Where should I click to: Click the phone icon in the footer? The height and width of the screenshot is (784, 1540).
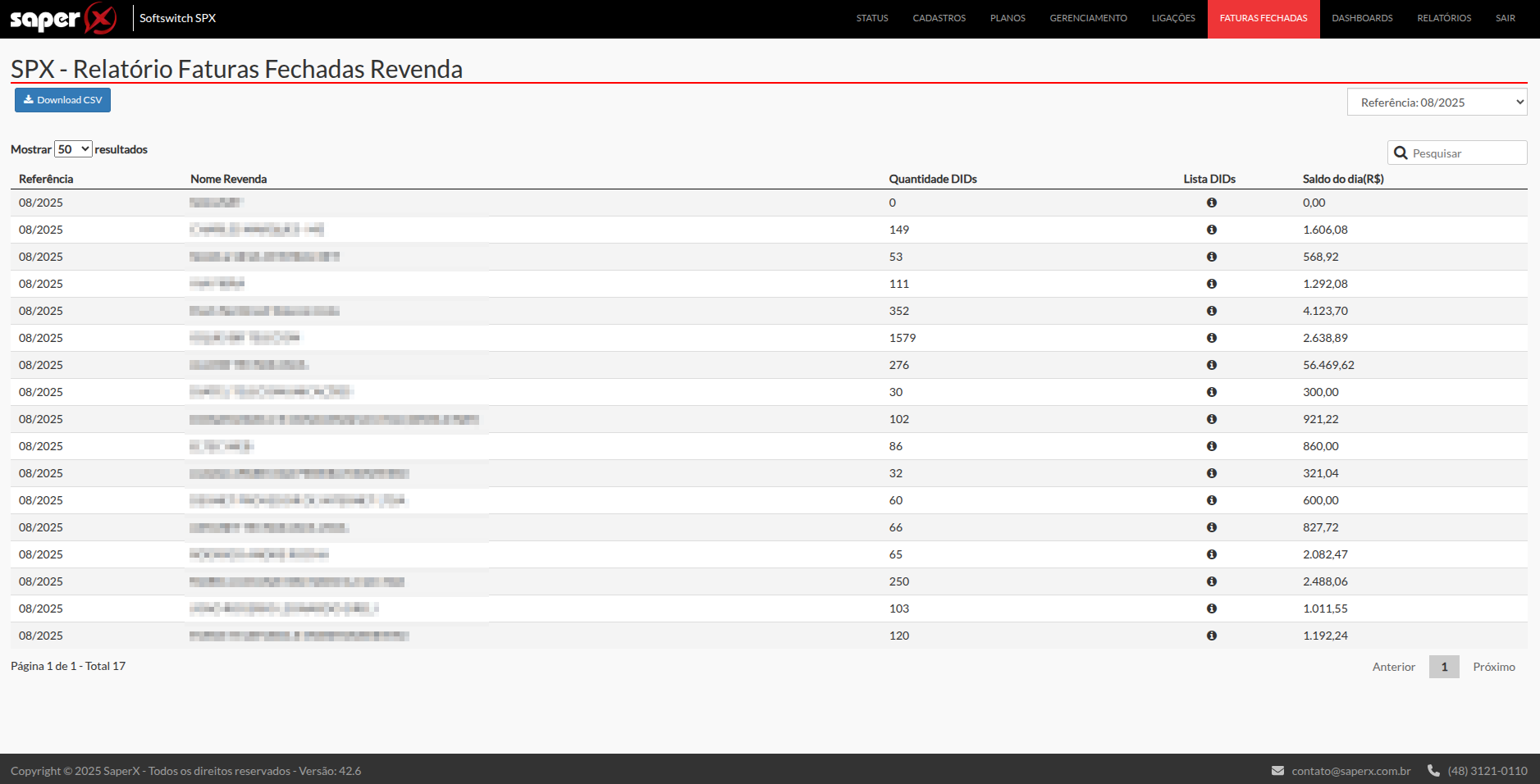pyautogui.click(x=1433, y=771)
